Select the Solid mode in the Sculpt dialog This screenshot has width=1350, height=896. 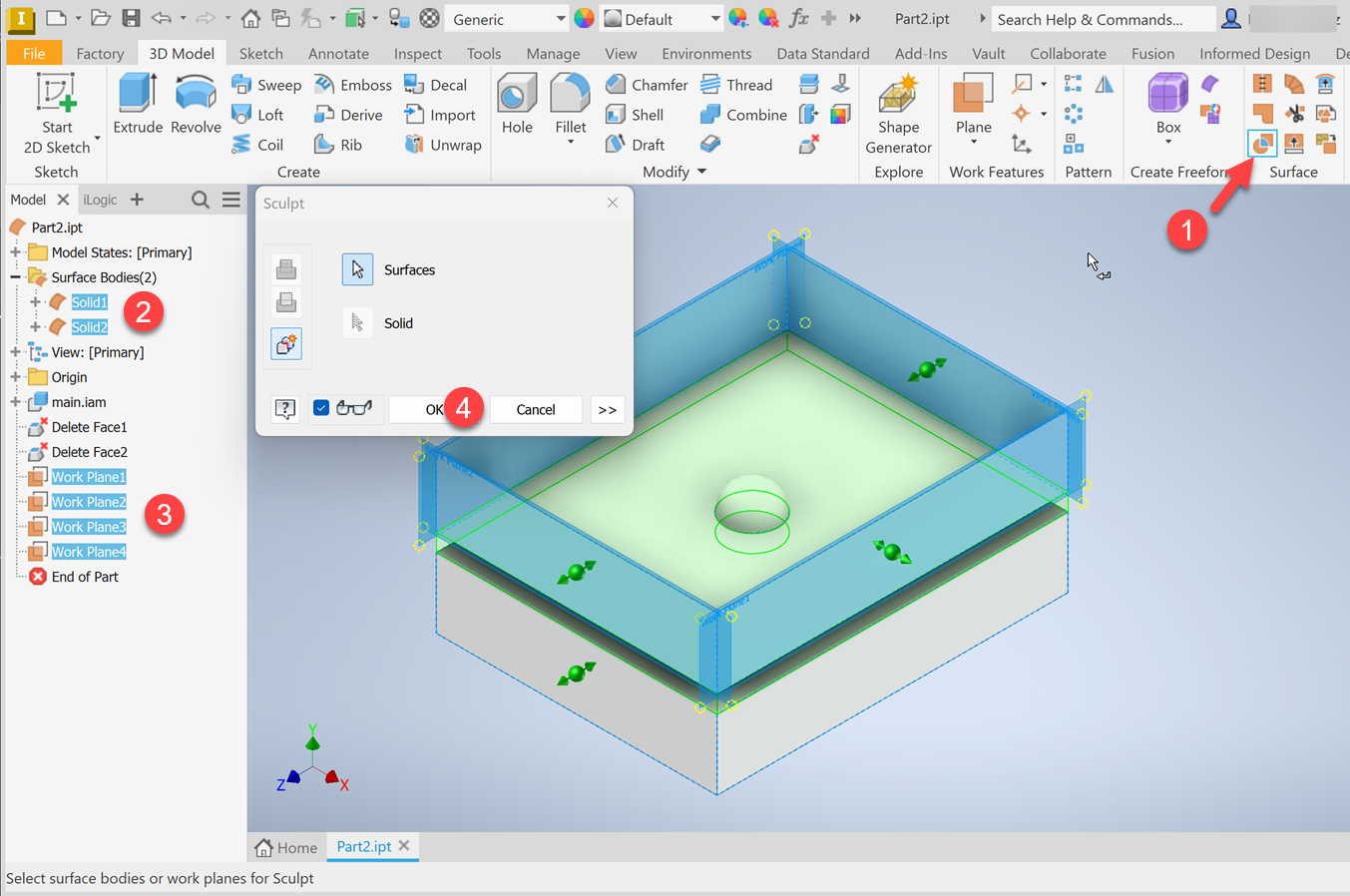357,322
